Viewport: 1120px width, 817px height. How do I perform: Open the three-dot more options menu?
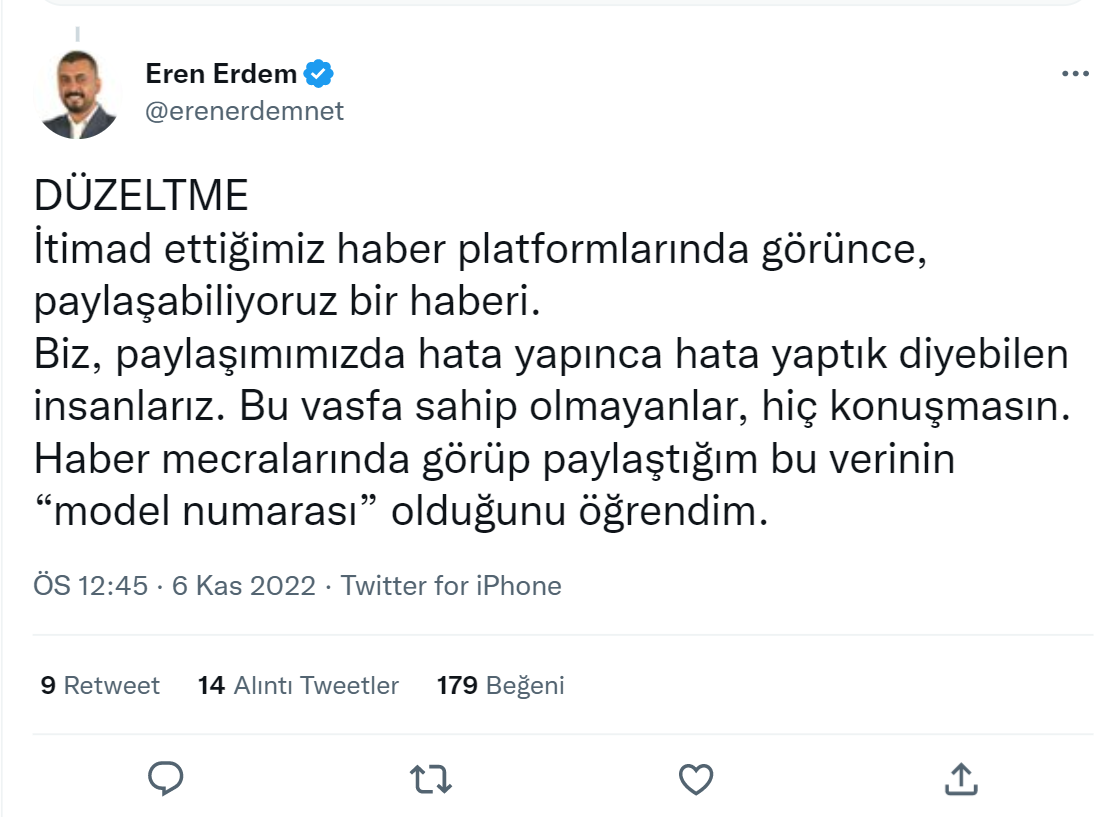(1075, 74)
